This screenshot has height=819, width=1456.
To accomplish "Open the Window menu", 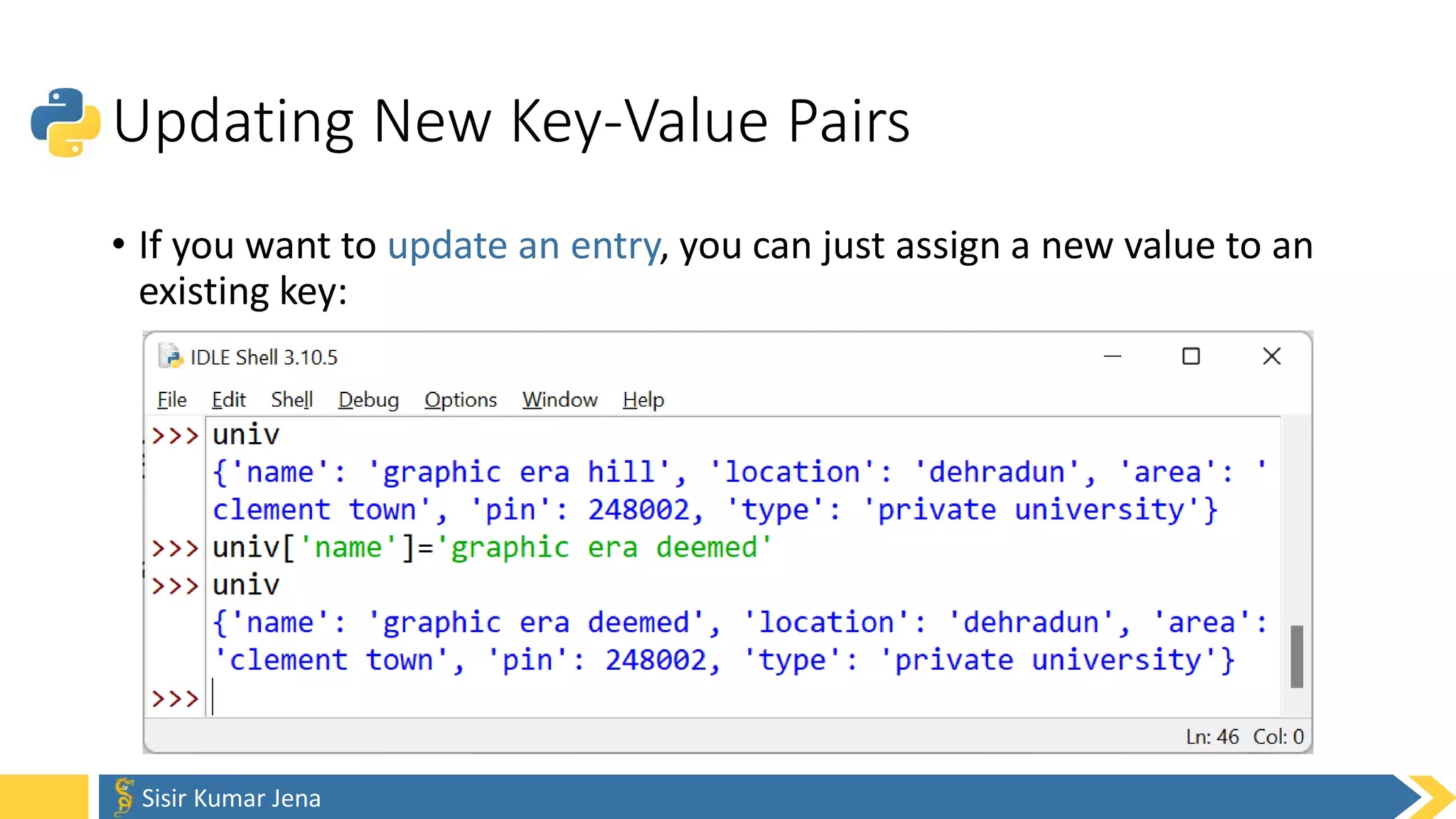I will (x=560, y=400).
